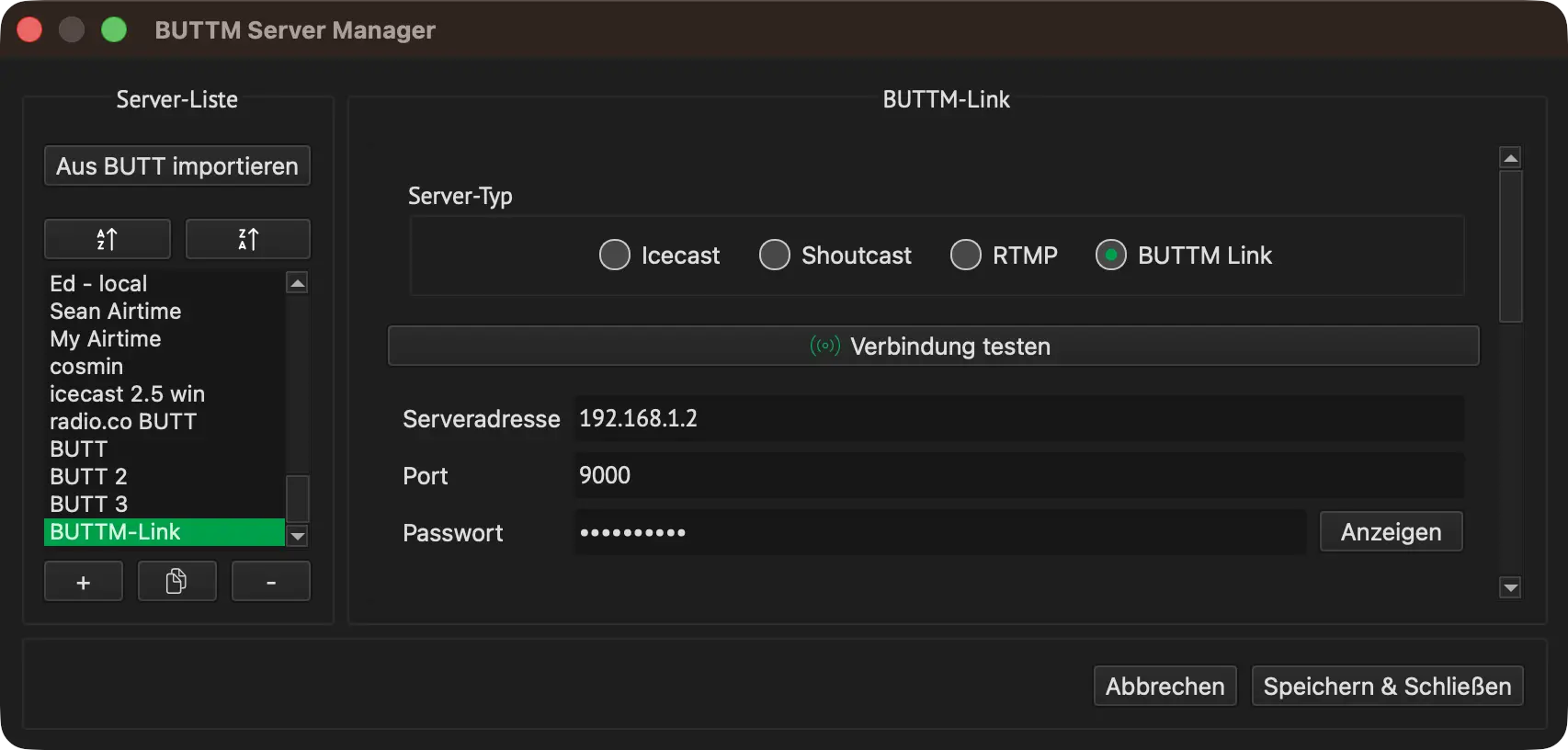Sort the server list A to Z

(x=108, y=239)
